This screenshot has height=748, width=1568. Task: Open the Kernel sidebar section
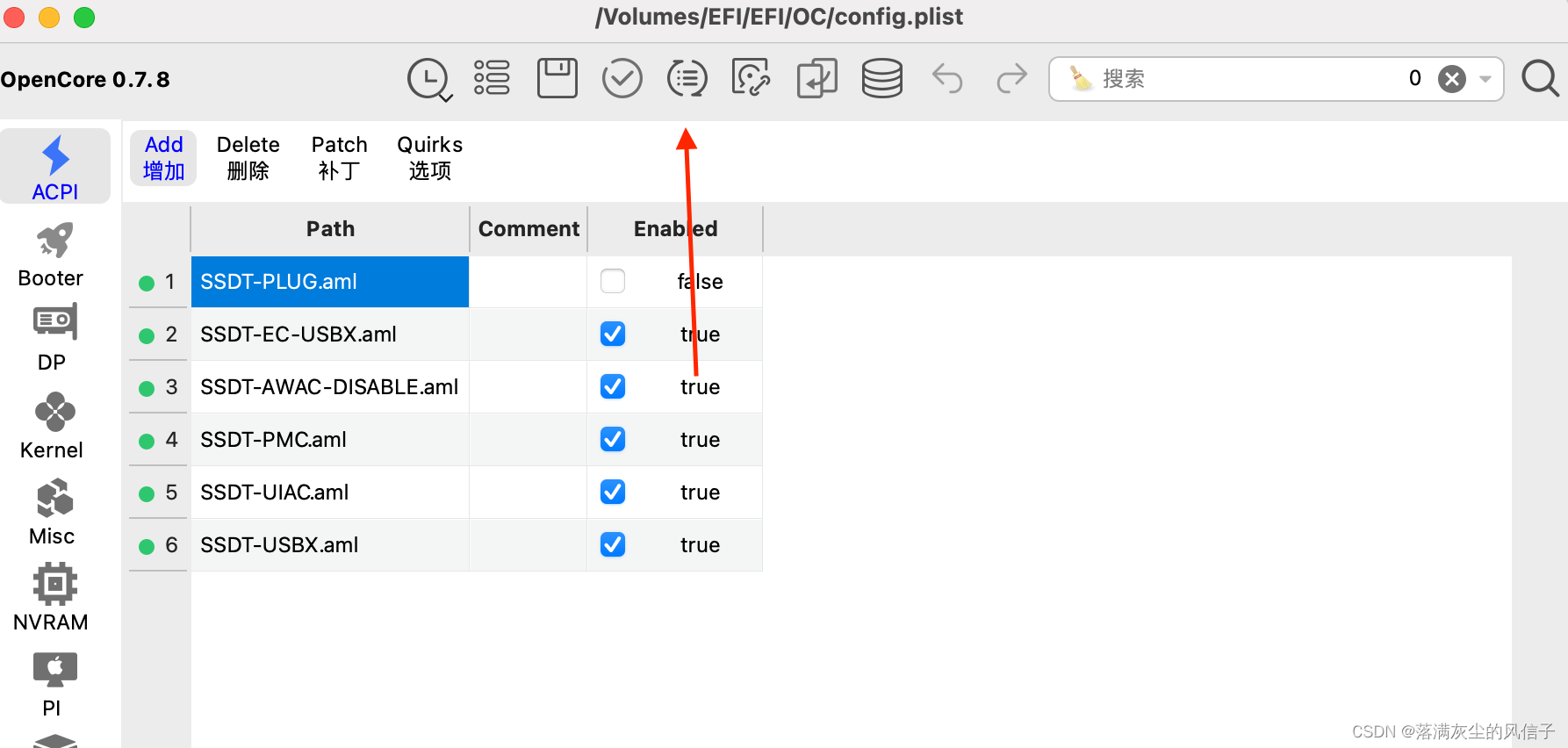tap(52, 426)
